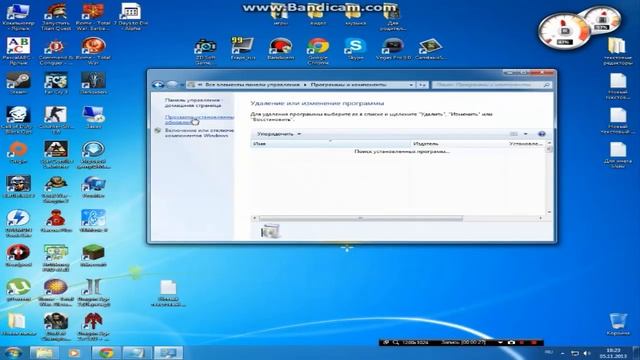
Task: Open the Упорядочить dropdown menu
Action: 279,134
